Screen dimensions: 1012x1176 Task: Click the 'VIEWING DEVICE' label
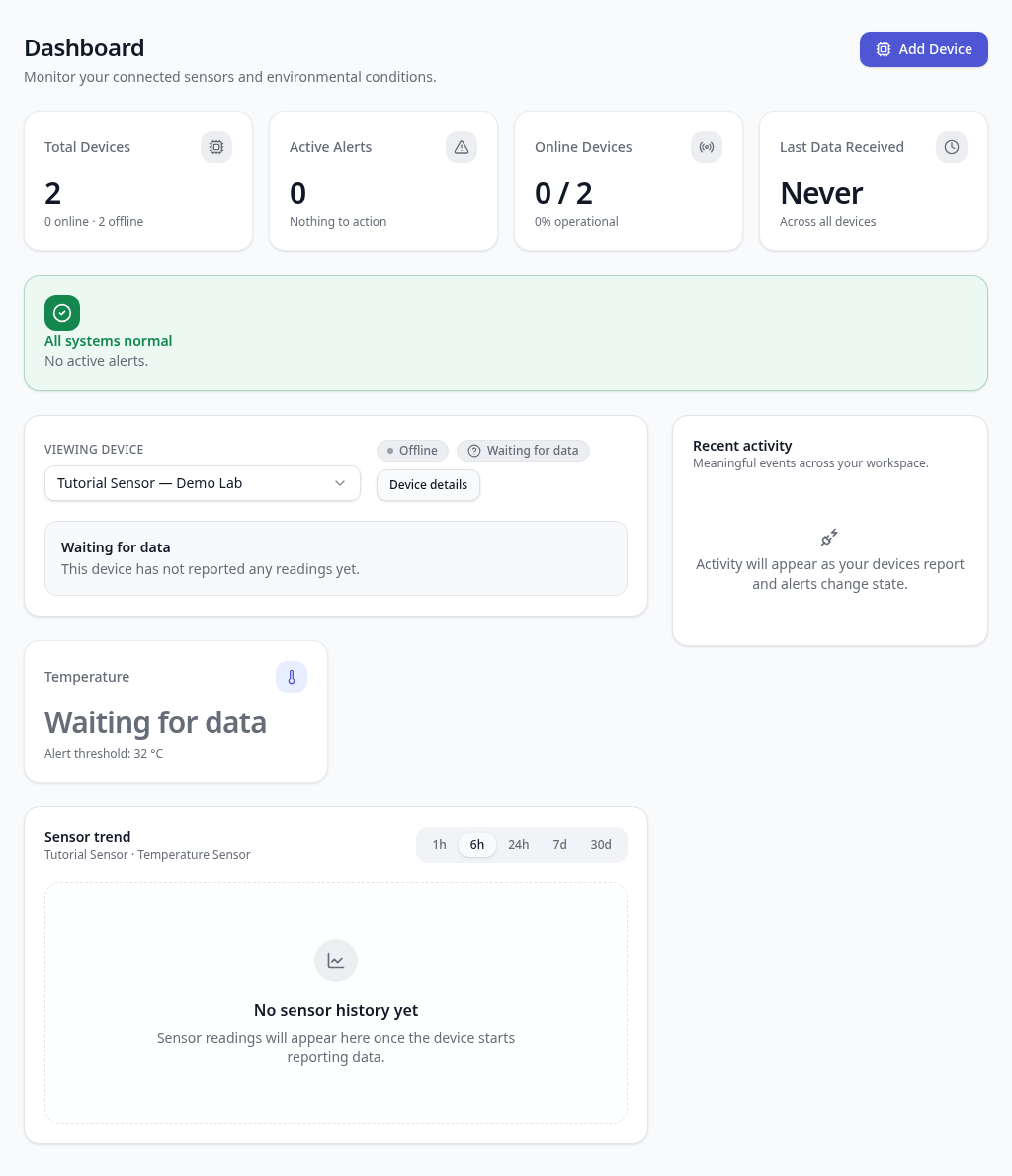[94, 450]
